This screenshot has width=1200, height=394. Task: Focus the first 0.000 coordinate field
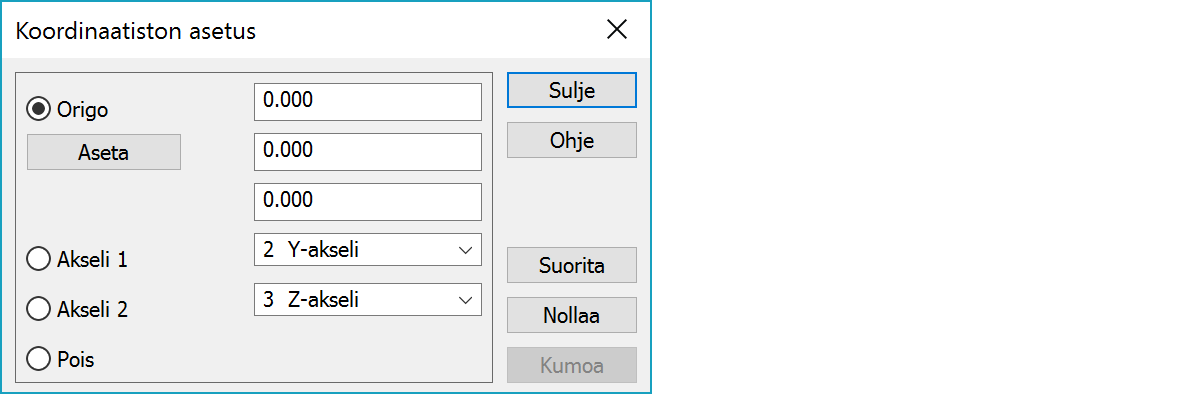tap(368, 101)
